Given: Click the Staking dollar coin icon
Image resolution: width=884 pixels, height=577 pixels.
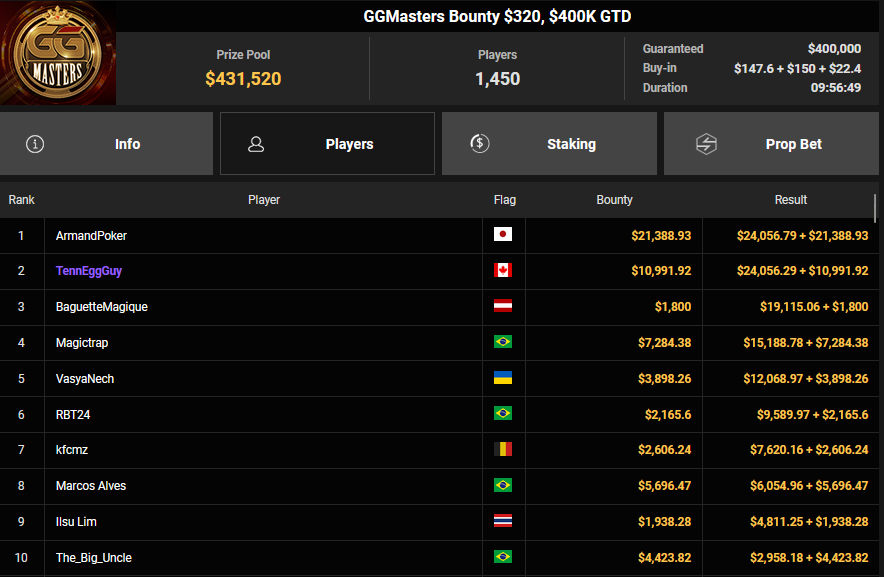Looking at the screenshot, I should (x=480, y=144).
